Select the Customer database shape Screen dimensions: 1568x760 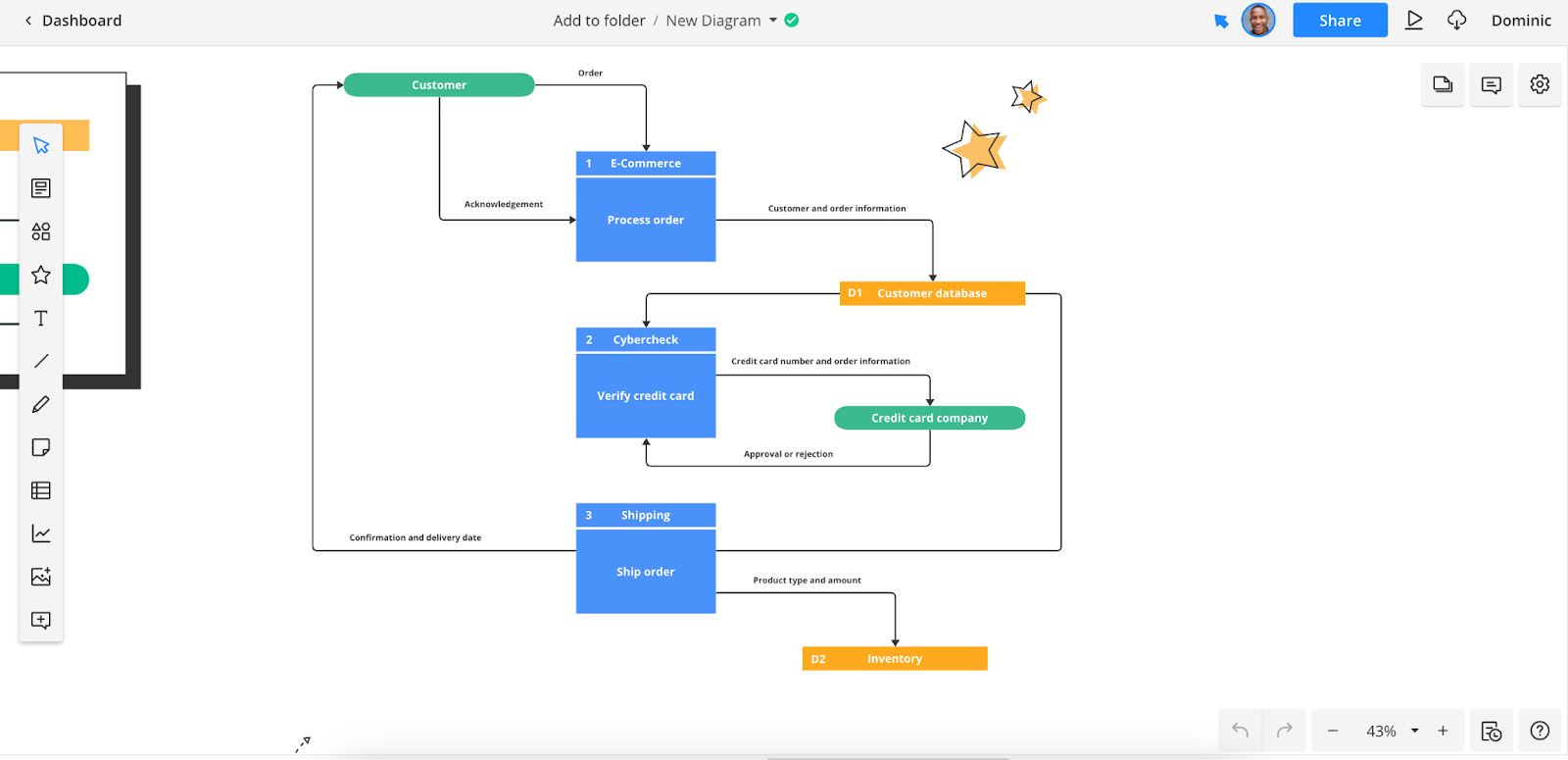(932, 293)
